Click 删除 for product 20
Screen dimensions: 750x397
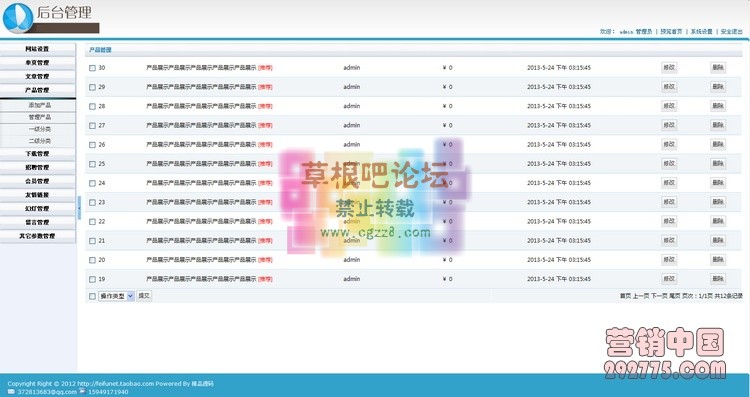(x=718, y=260)
